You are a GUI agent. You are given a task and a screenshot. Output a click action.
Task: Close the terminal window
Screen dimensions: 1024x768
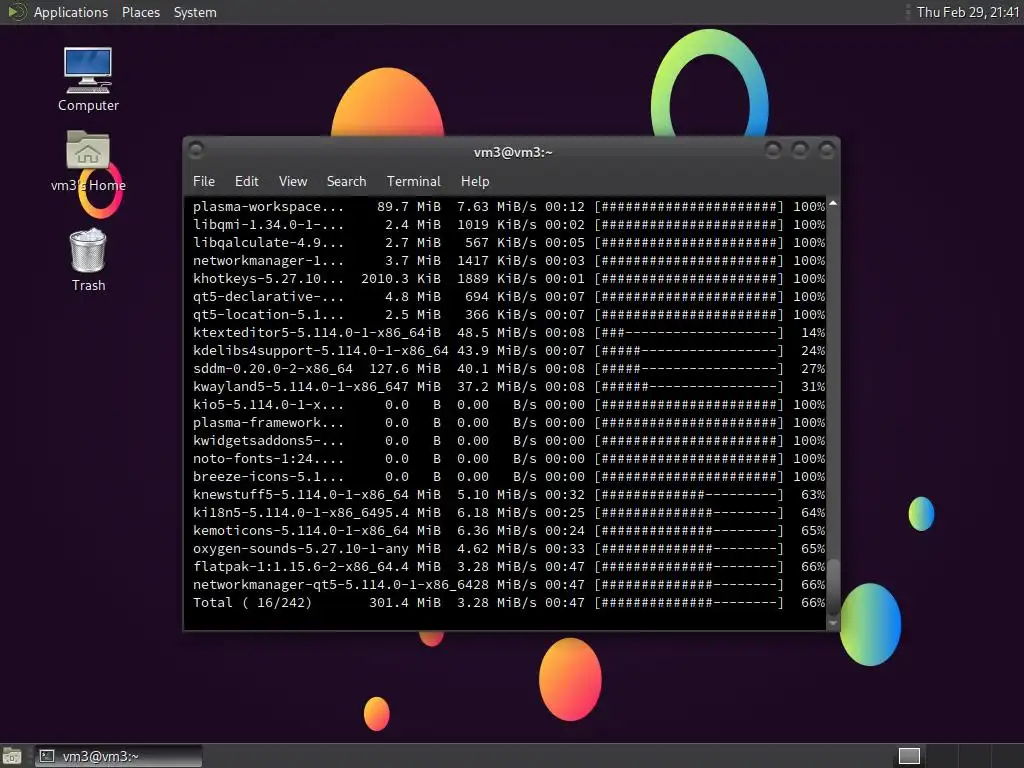click(827, 150)
